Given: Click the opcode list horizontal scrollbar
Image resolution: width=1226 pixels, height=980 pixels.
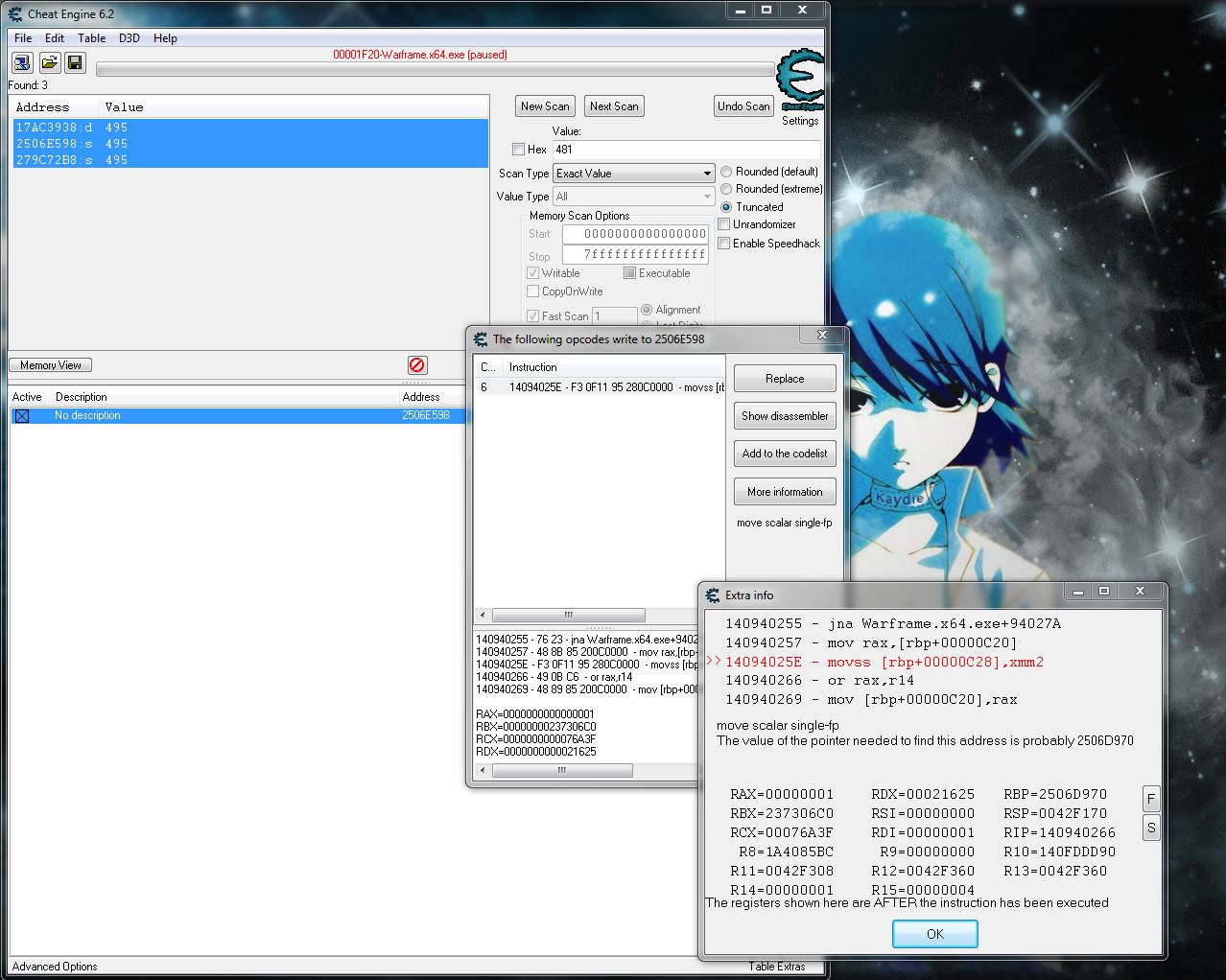Looking at the screenshot, I should coord(568,615).
